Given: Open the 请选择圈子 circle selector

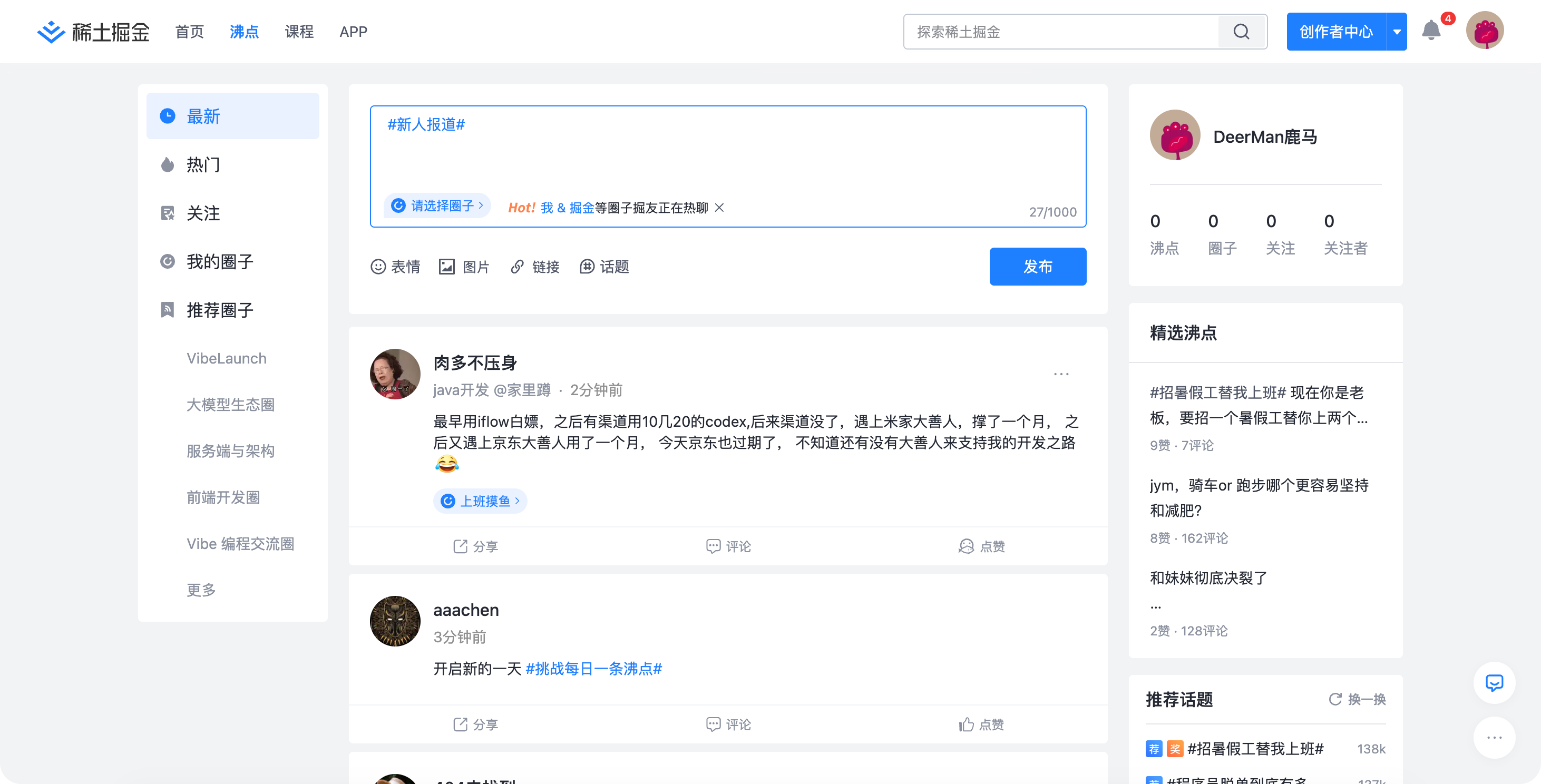Looking at the screenshot, I should pos(437,205).
